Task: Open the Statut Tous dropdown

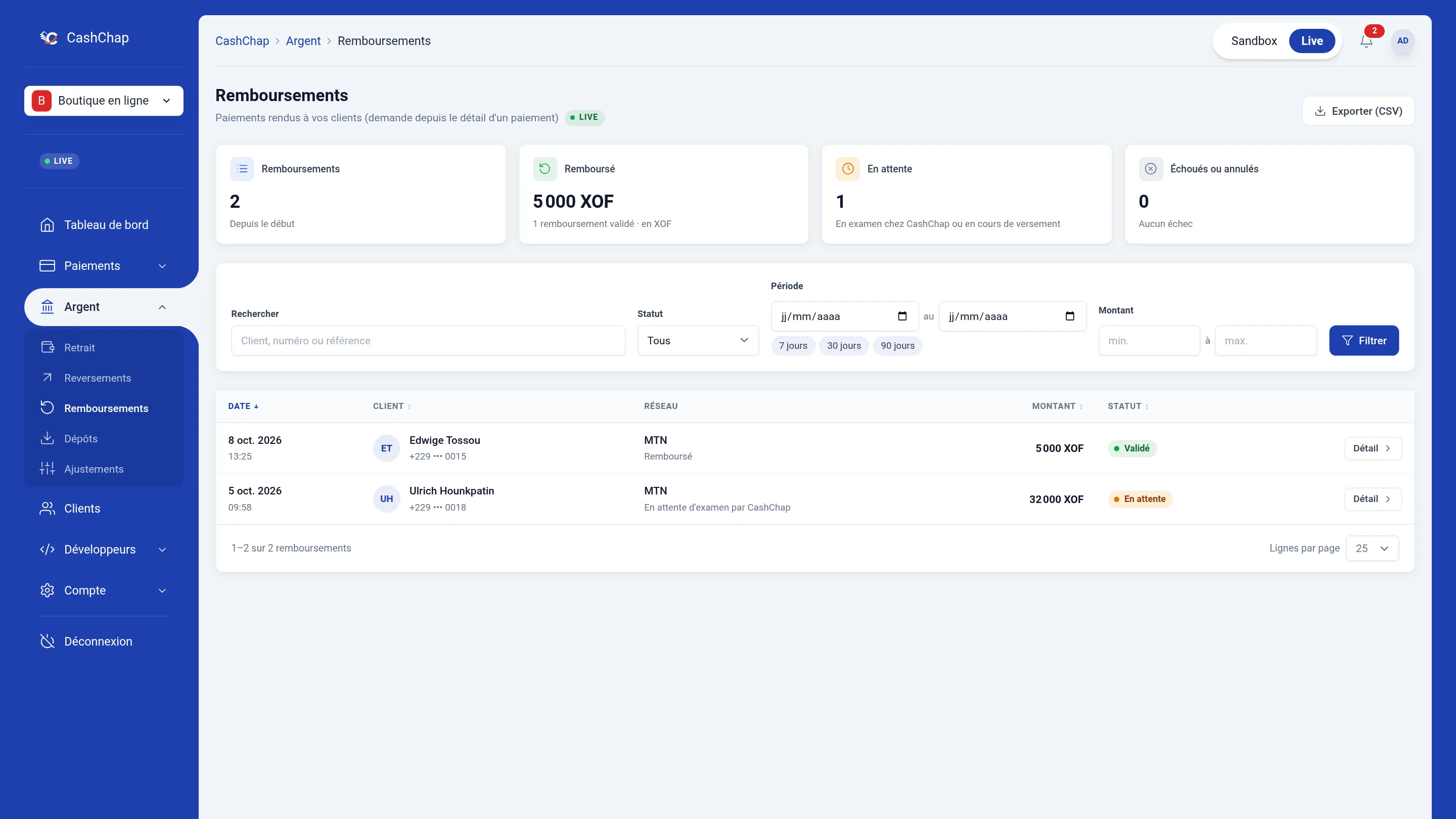Action: pos(698,341)
